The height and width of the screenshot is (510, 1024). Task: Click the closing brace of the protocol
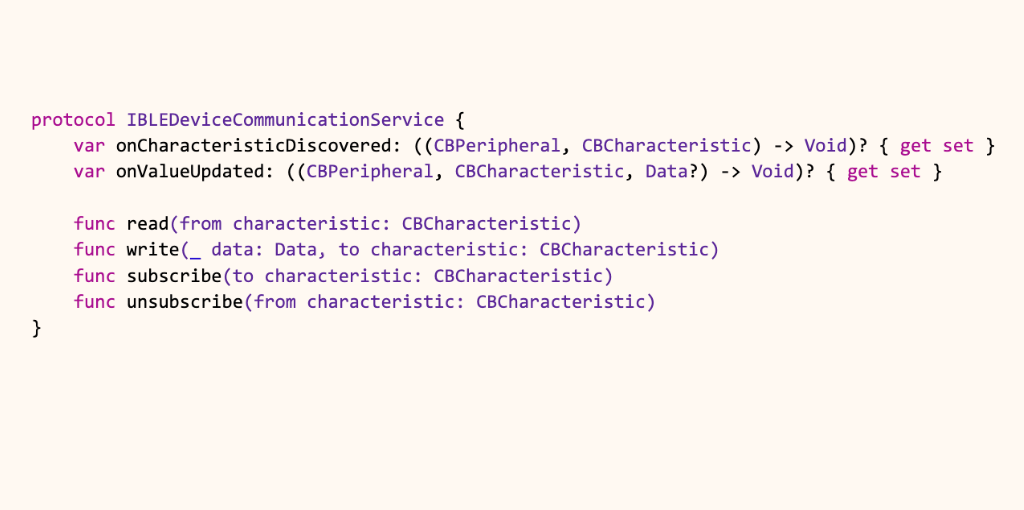[36, 328]
